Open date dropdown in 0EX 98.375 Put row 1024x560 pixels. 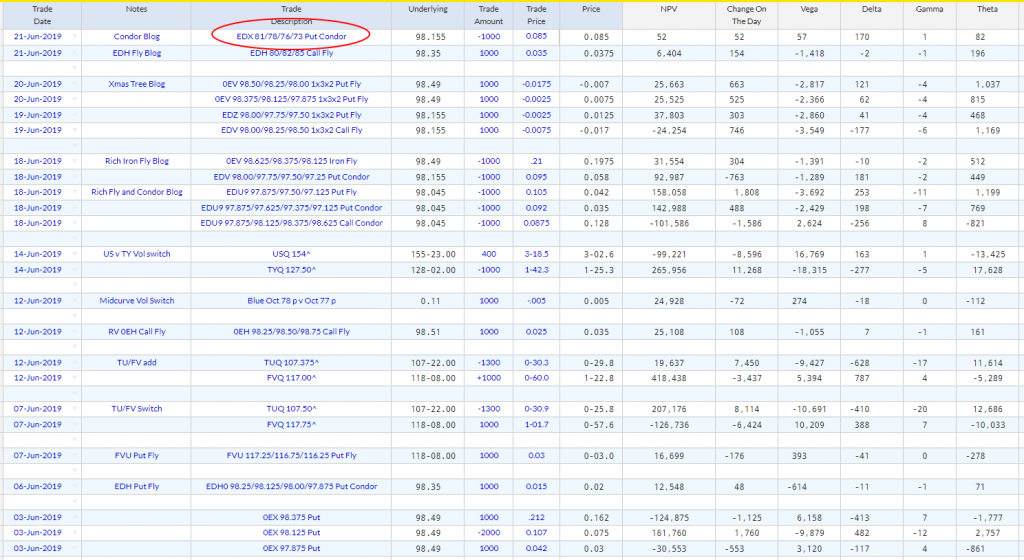(x=74, y=518)
